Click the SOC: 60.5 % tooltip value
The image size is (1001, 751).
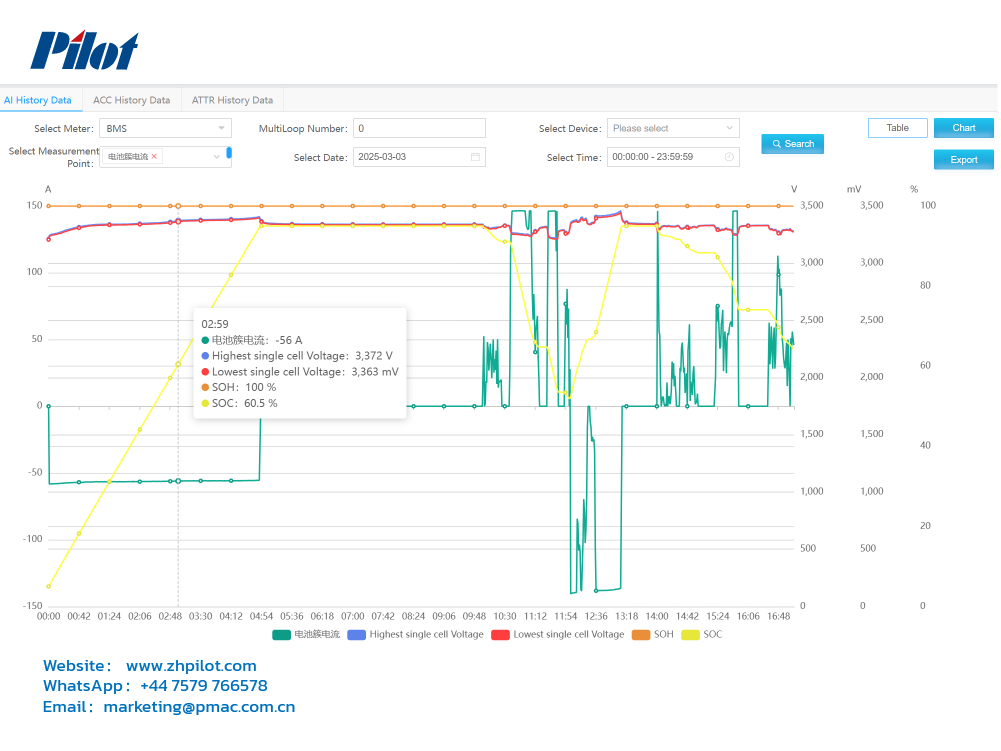[x=239, y=404]
